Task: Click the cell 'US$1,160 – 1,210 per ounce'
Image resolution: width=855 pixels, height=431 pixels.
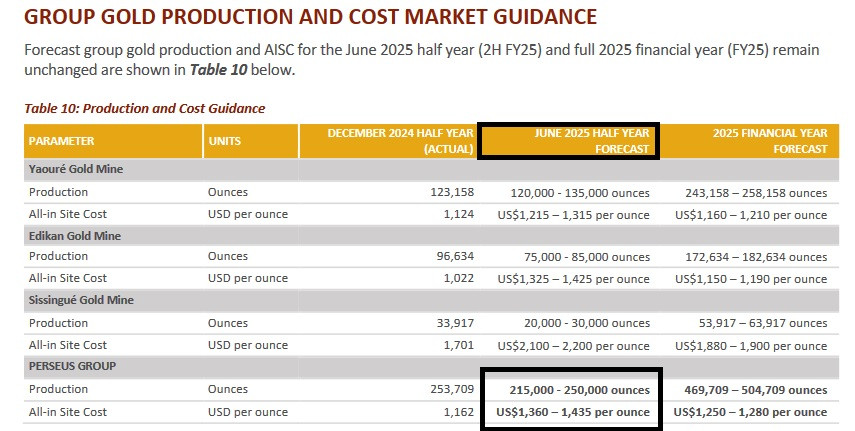Action: (751, 216)
